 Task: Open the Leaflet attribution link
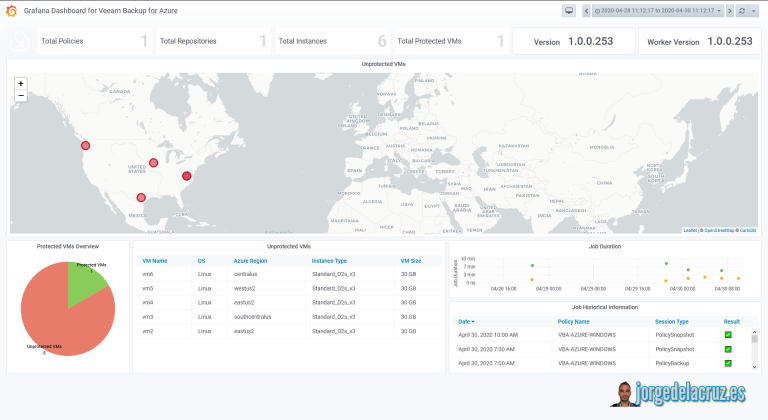pyautogui.click(x=690, y=230)
